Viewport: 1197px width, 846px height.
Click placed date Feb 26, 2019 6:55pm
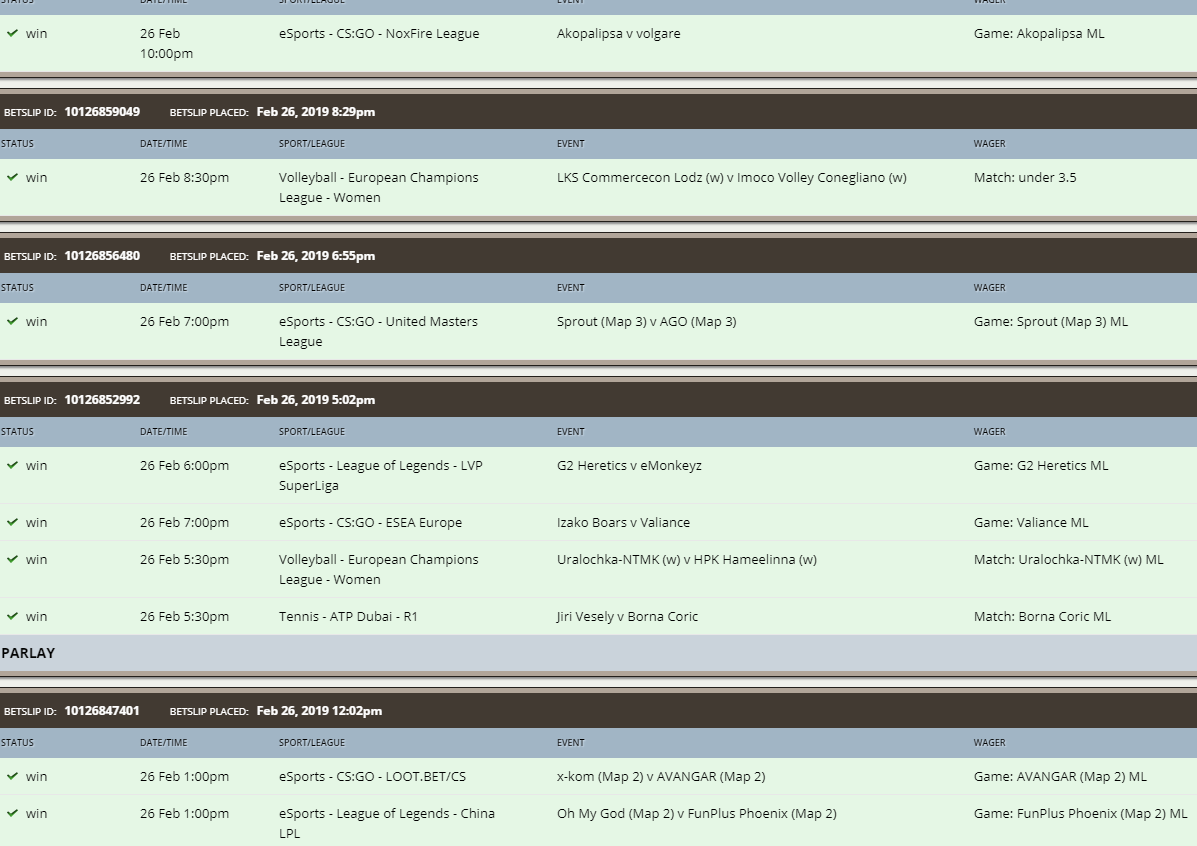click(316, 256)
